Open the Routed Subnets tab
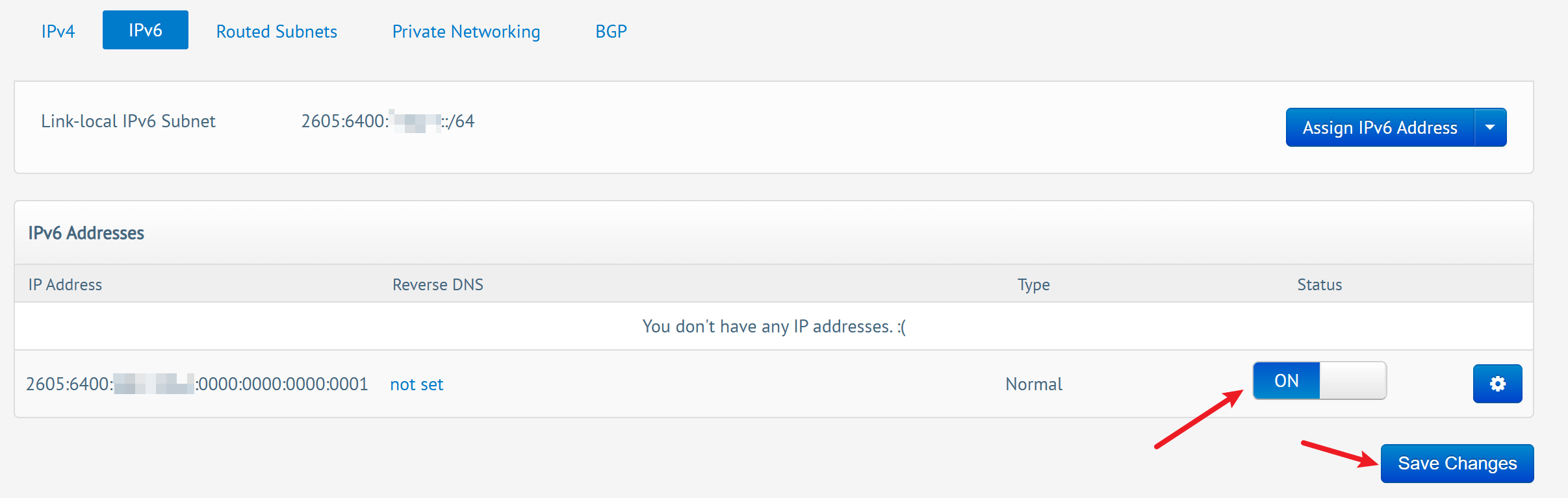1568x498 pixels. point(277,31)
